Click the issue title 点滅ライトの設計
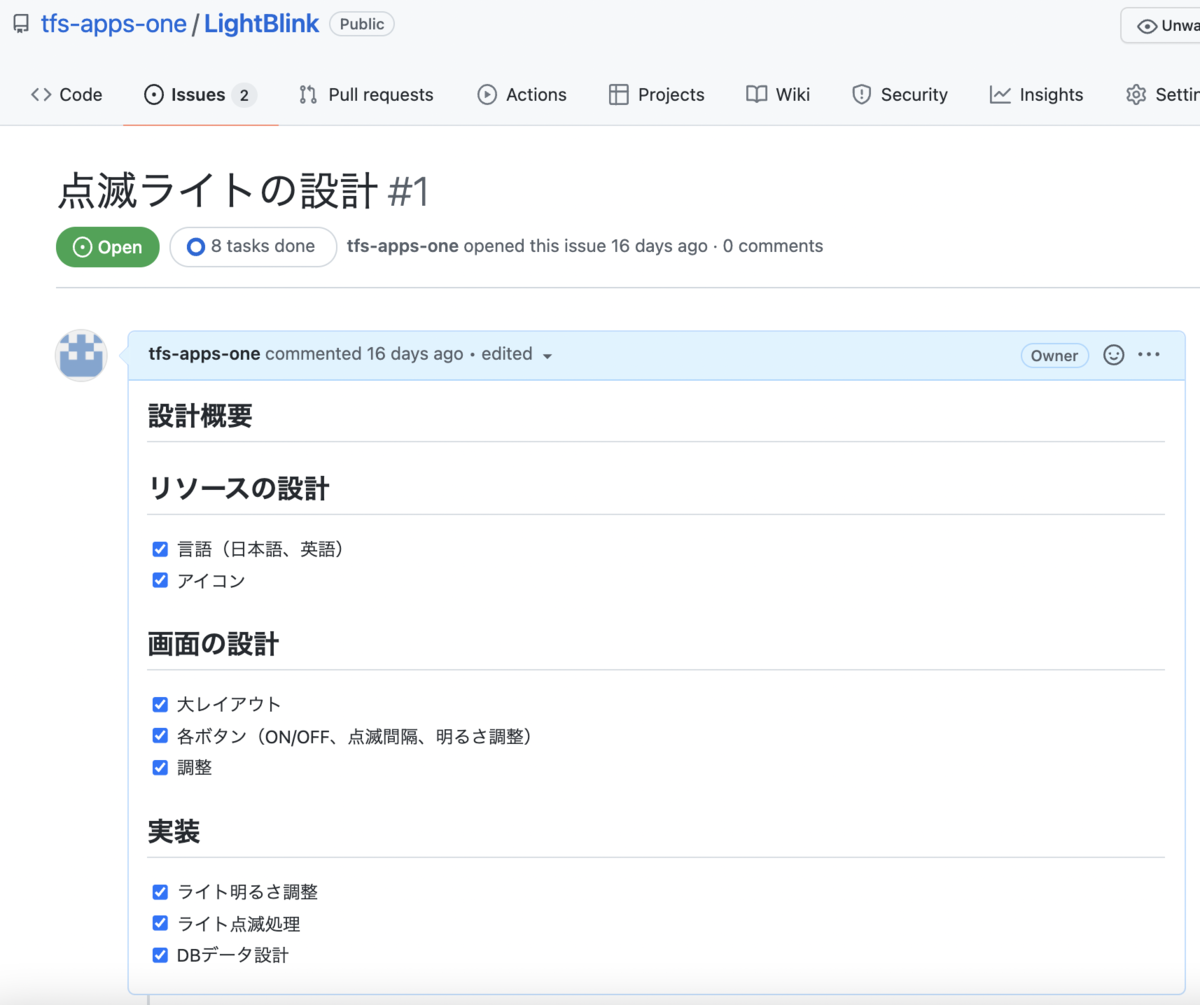Screen dimensions: 1200x1005 tap(218, 191)
